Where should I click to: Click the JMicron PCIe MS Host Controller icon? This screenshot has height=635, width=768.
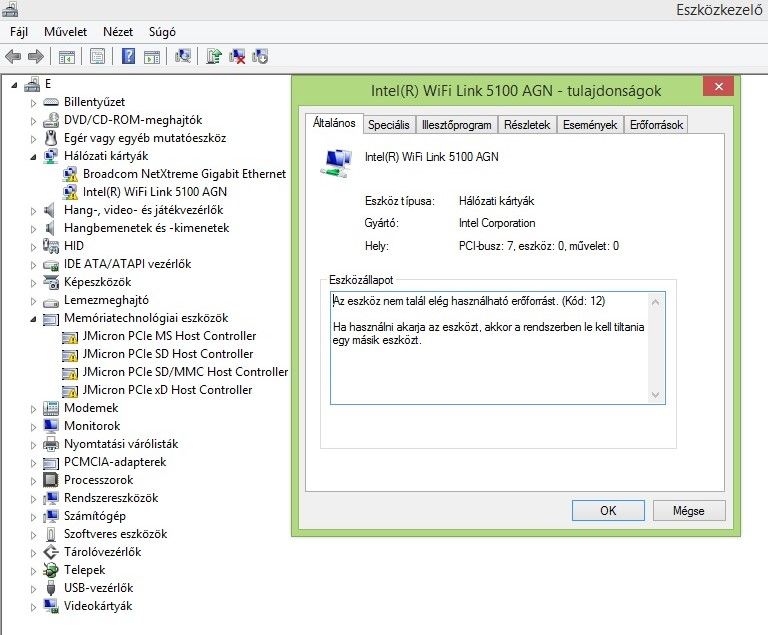coord(70,337)
